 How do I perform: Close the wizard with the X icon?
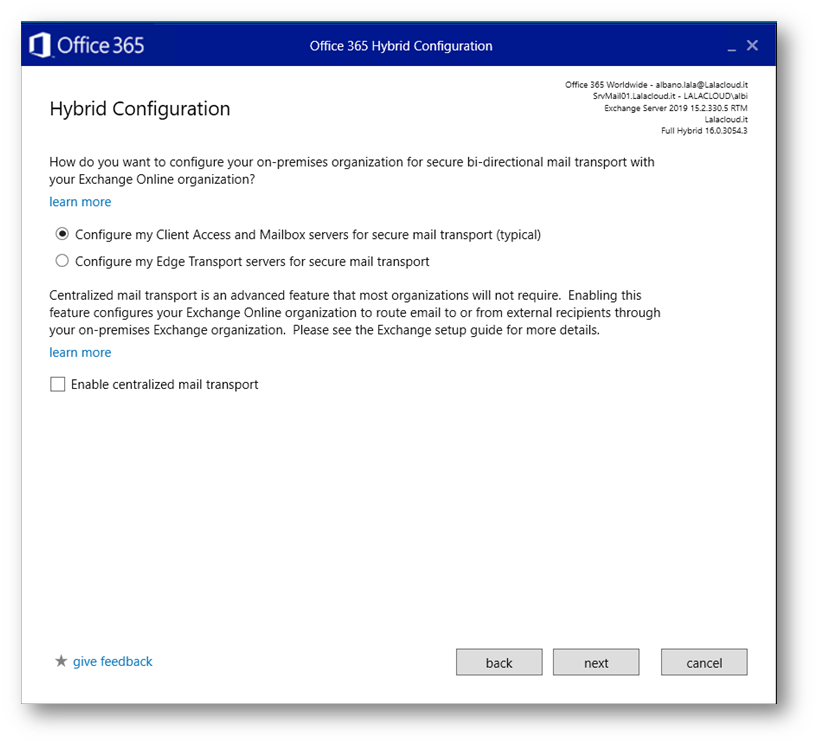click(x=753, y=45)
